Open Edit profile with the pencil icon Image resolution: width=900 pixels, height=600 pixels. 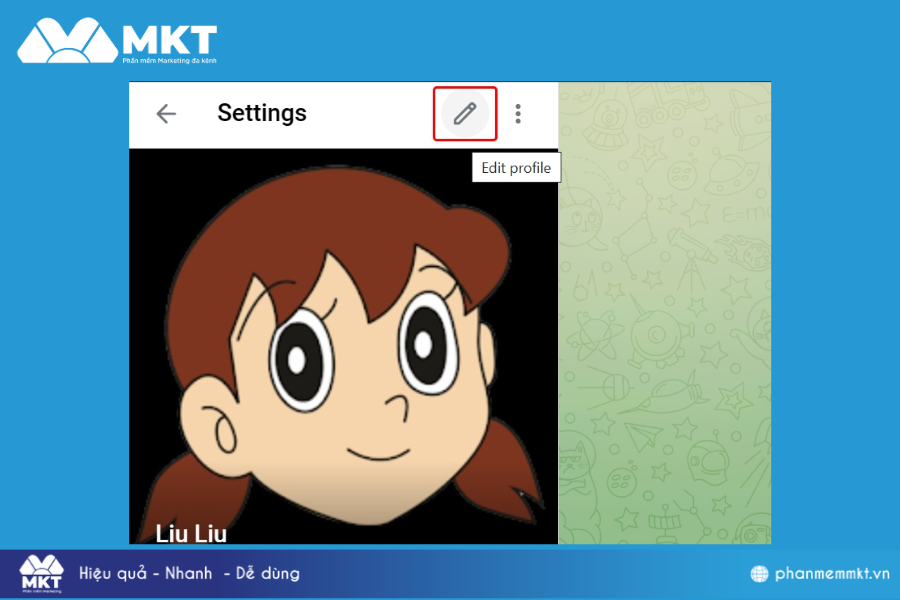(465, 114)
